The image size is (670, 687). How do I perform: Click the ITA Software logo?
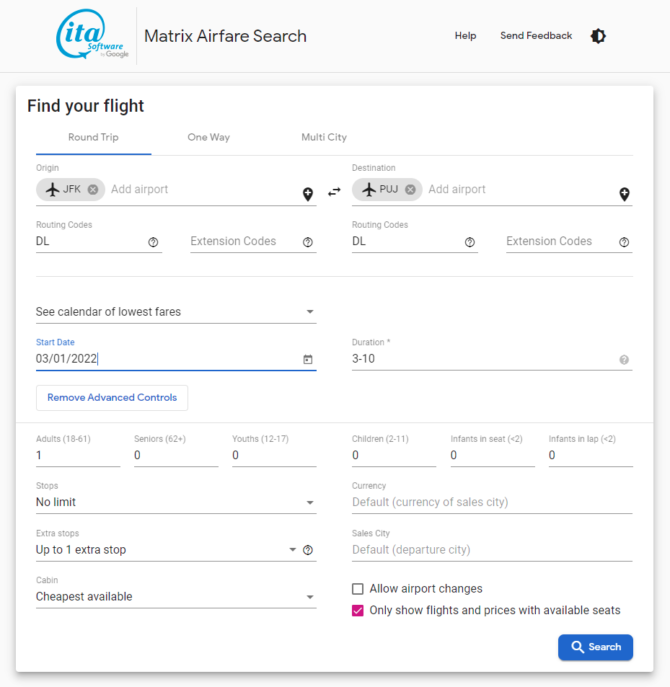(x=92, y=35)
